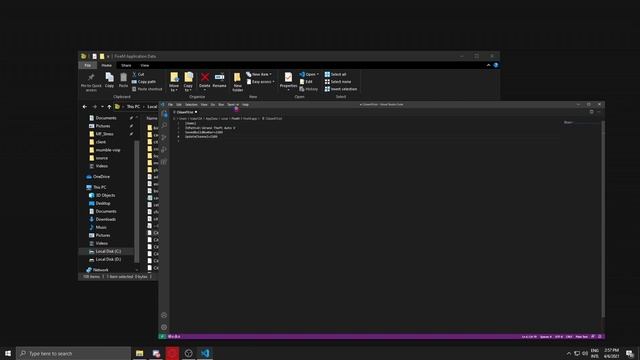Click Pin to Quick access in File Explorer ribbon

pyautogui.click(x=91, y=81)
